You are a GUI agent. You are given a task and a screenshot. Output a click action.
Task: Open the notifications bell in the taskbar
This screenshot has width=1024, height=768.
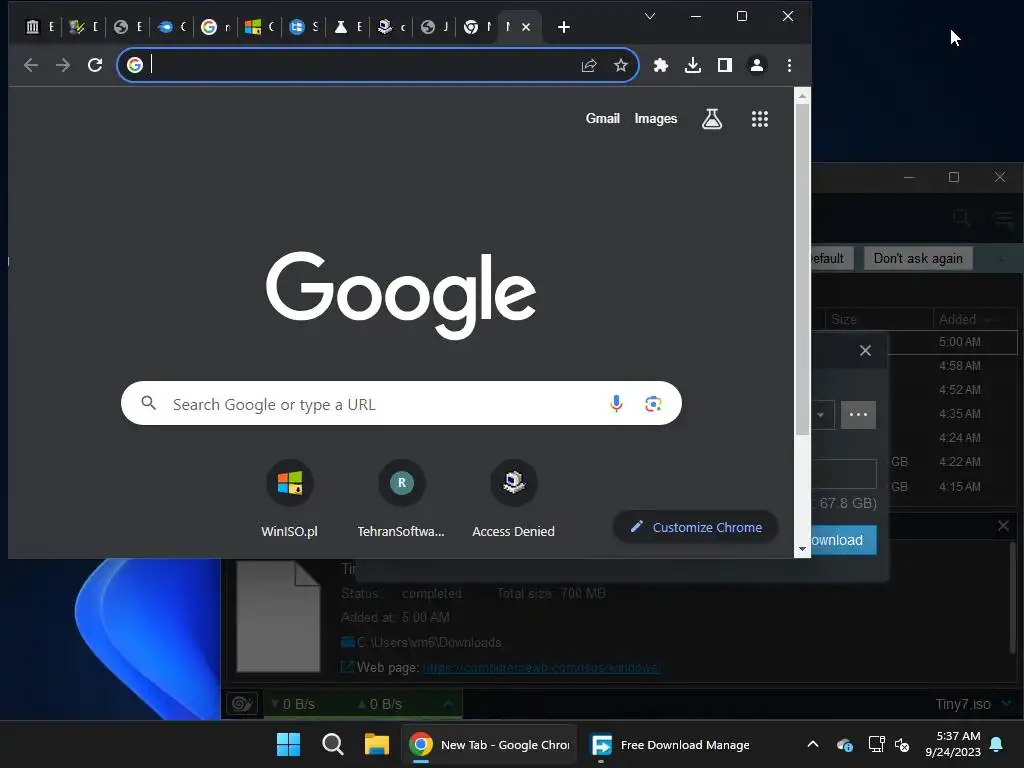[x=997, y=744]
